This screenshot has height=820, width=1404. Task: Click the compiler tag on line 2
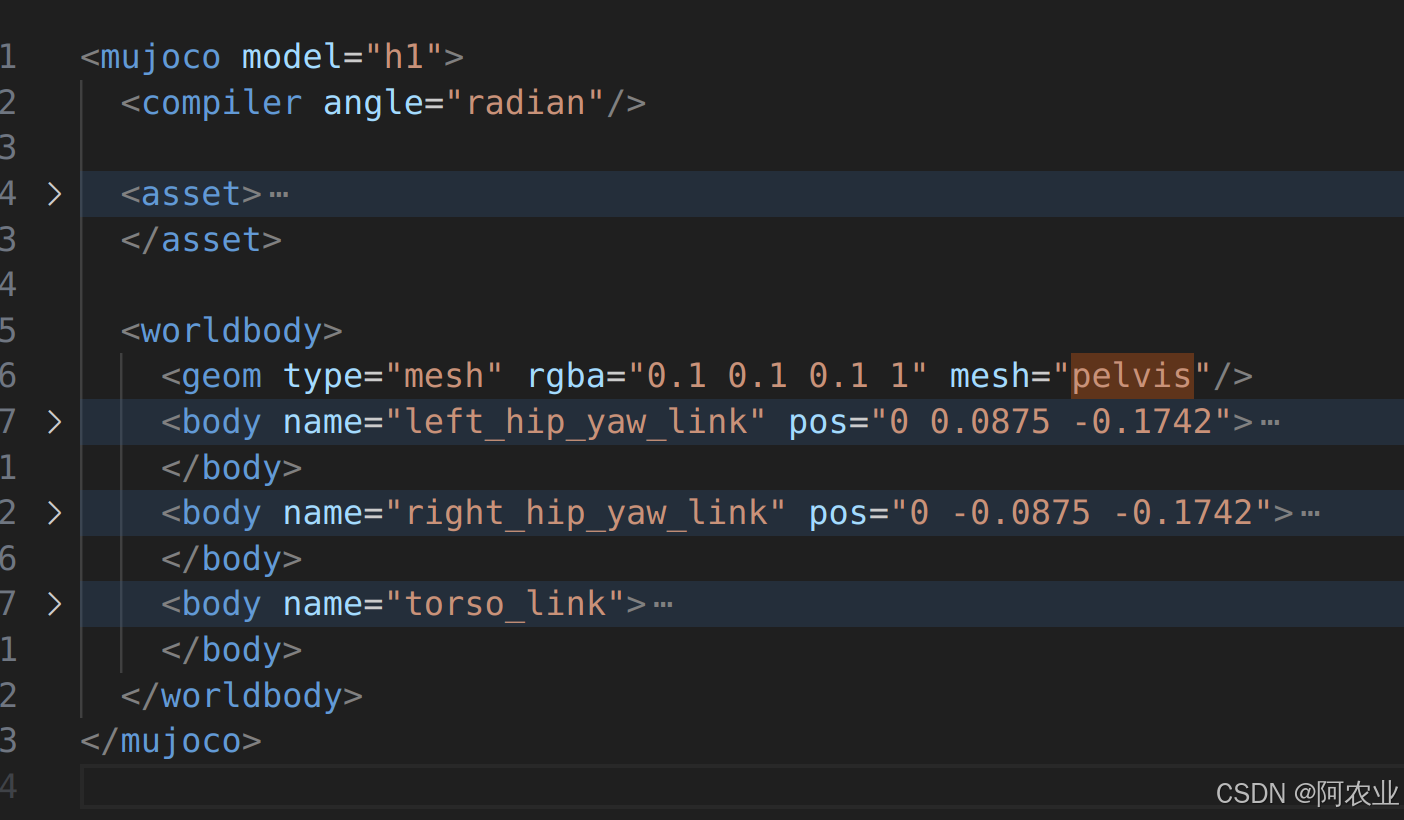[x=212, y=102]
